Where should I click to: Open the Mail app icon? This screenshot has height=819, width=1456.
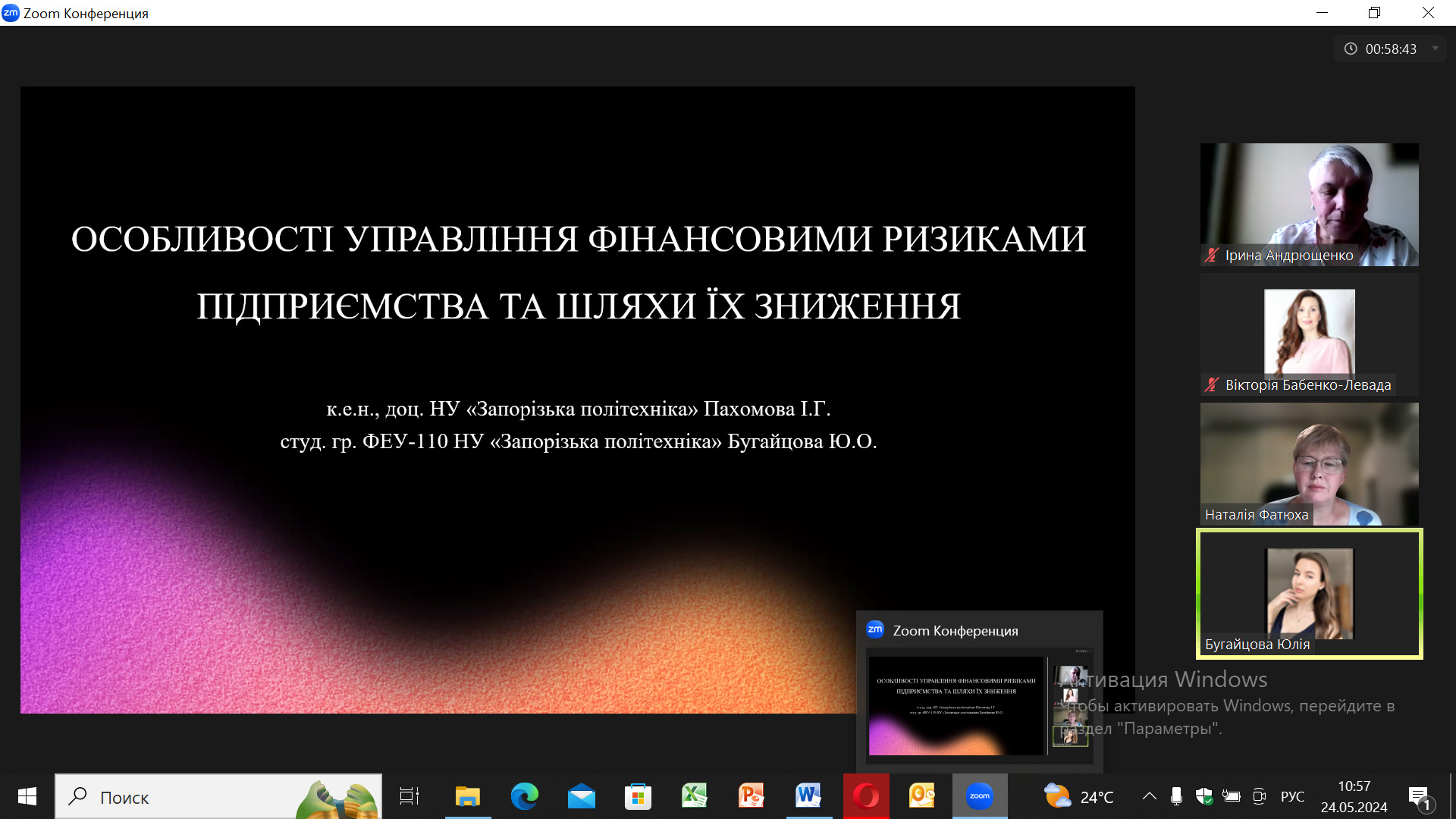point(581,796)
